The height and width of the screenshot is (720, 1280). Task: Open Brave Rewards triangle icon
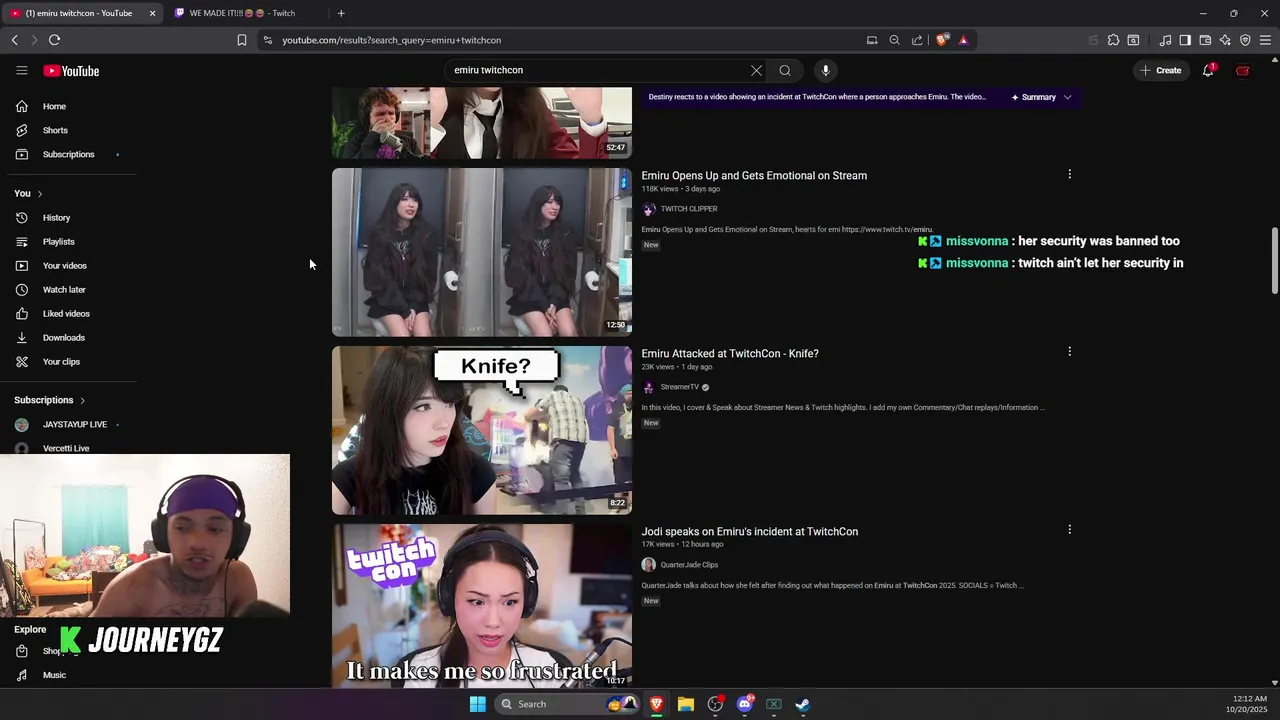click(x=963, y=40)
